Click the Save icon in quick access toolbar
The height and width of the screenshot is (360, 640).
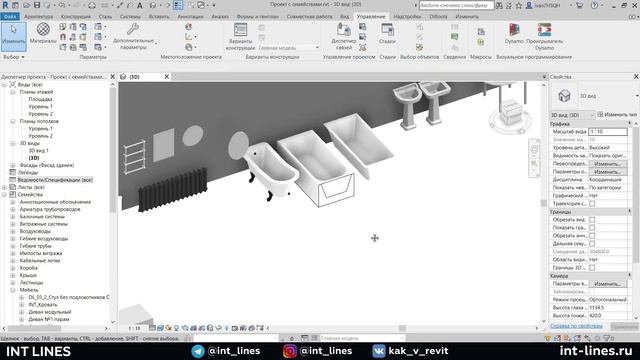point(37,5)
